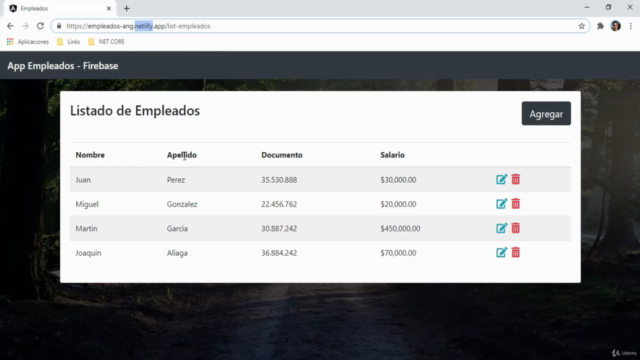Restore down the browser window
The width and height of the screenshot is (640, 360).
608,7
